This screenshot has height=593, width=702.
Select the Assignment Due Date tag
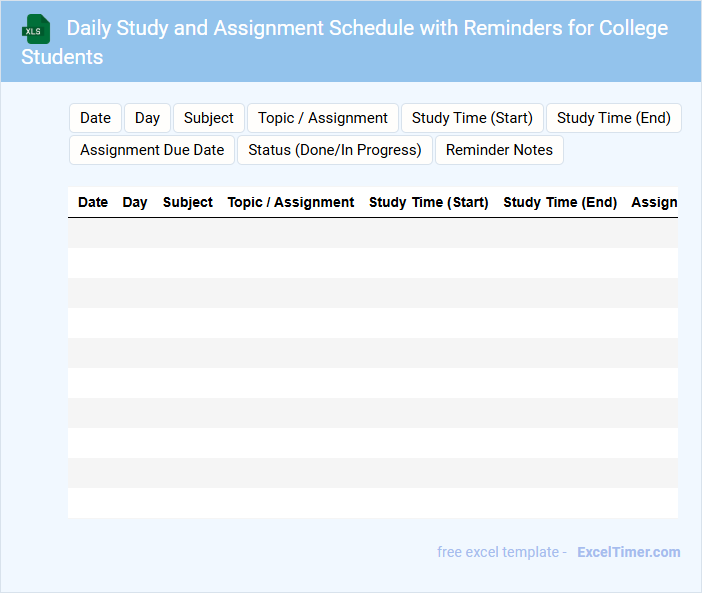tap(152, 150)
